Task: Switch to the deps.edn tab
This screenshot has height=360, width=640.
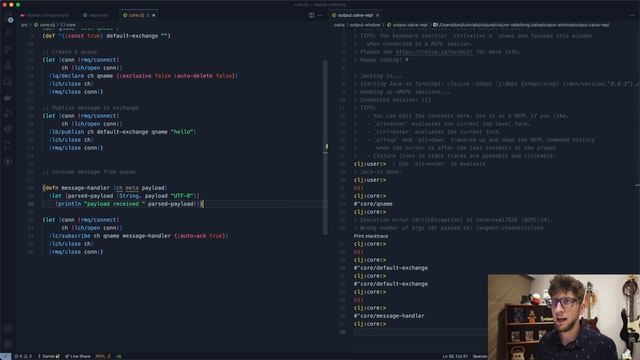Action: pos(96,15)
